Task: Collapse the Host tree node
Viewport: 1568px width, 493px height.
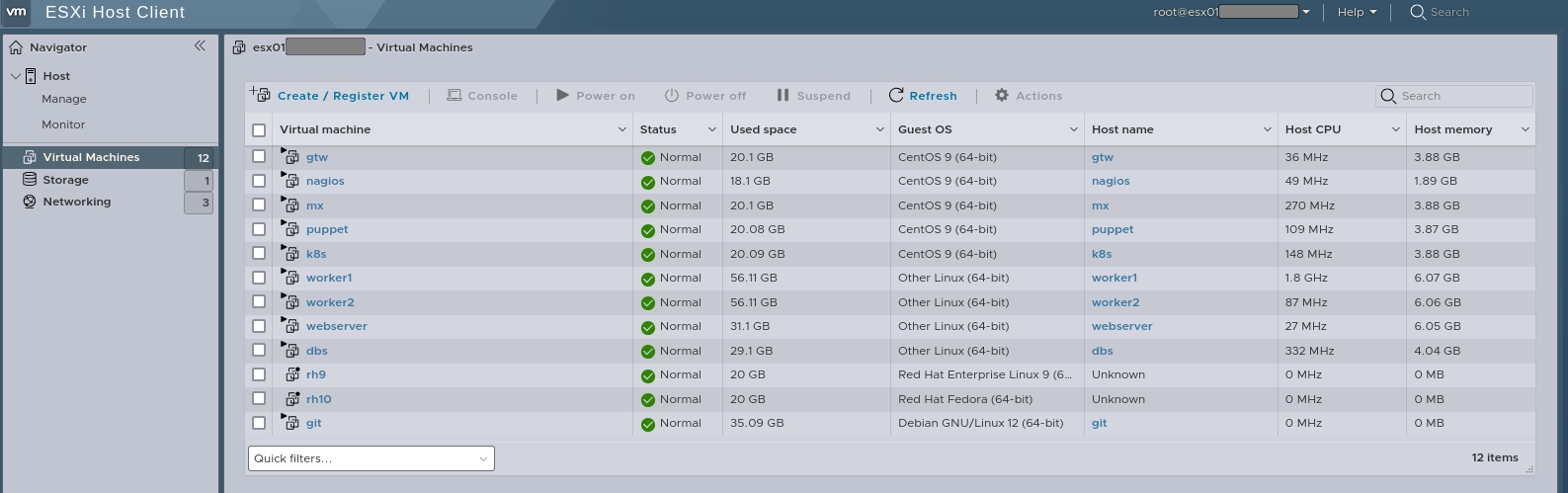Action: click(x=16, y=76)
